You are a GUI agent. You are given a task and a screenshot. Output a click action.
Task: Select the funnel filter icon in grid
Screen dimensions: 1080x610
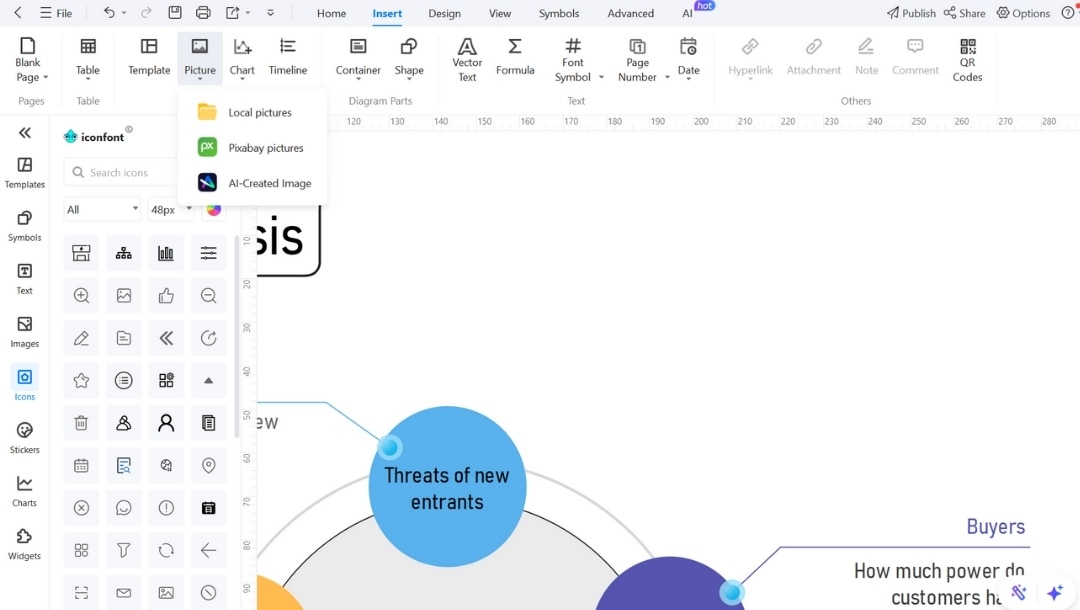coord(123,550)
